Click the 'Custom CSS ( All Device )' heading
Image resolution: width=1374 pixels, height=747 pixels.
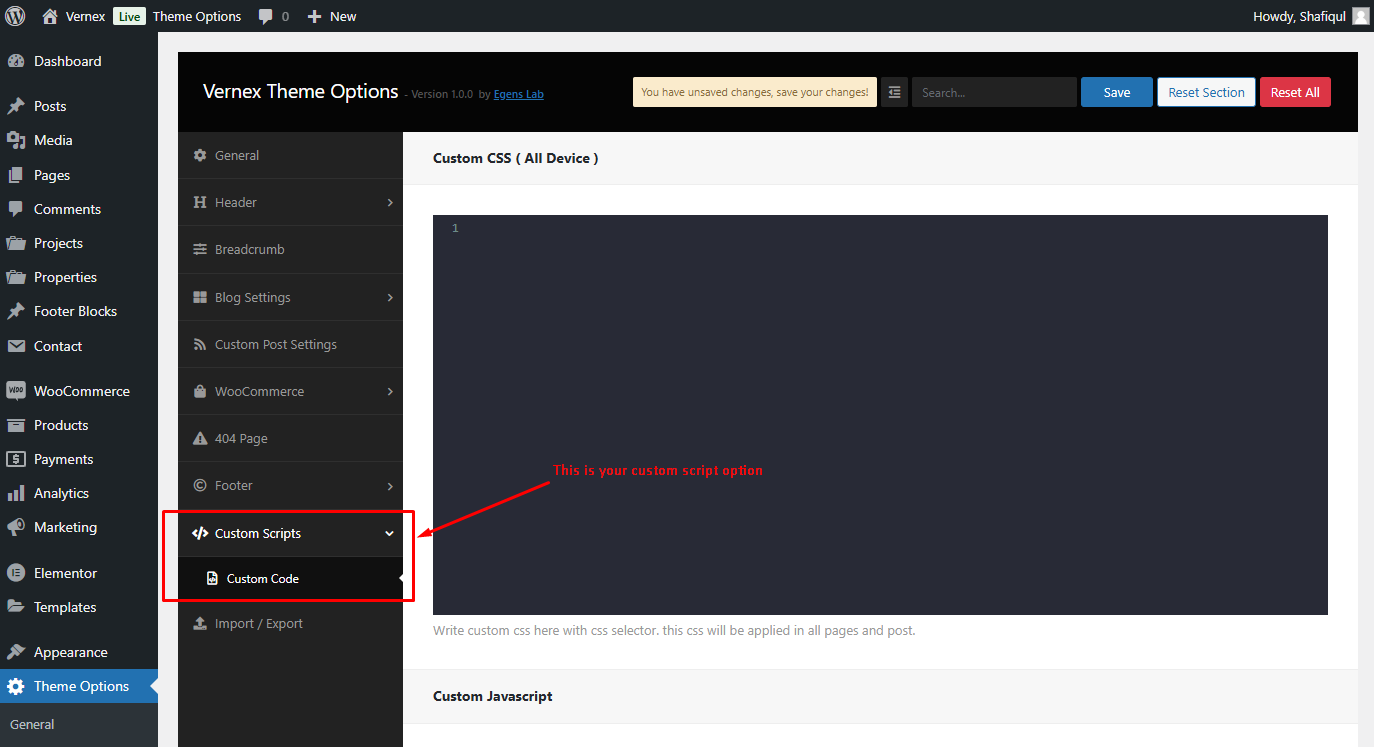516,158
